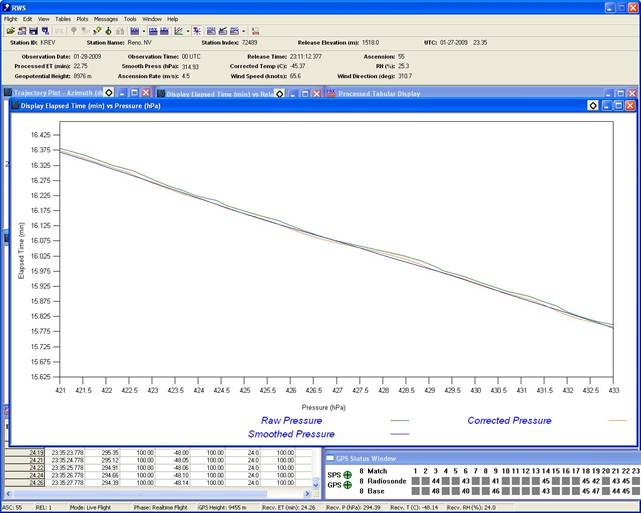
Task: Click the table cell 23:35:25.778
Action: point(67,468)
